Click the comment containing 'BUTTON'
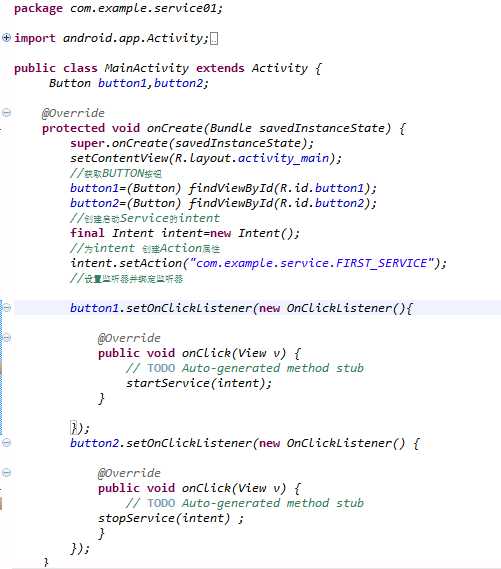501x569 pixels. (x=116, y=173)
